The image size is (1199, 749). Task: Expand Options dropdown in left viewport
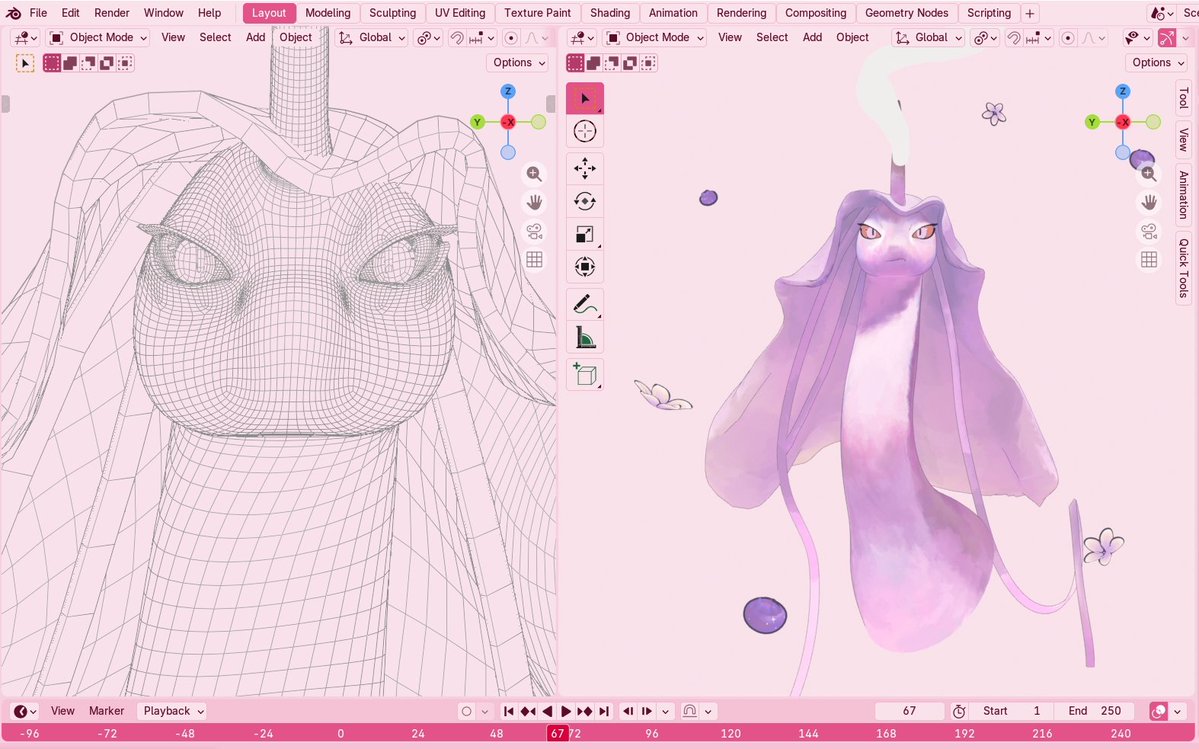click(x=518, y=63)
